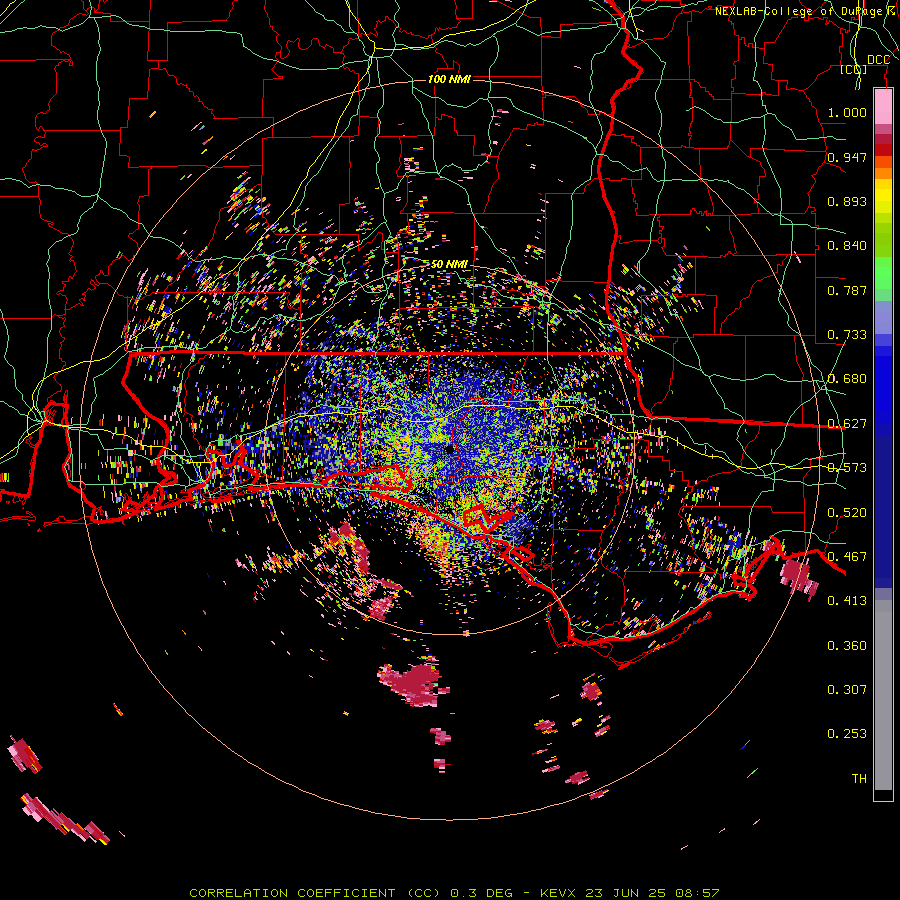900x900 pixels.
Task: Select the 0.947 legend value
Action: (x=847, y=157)
